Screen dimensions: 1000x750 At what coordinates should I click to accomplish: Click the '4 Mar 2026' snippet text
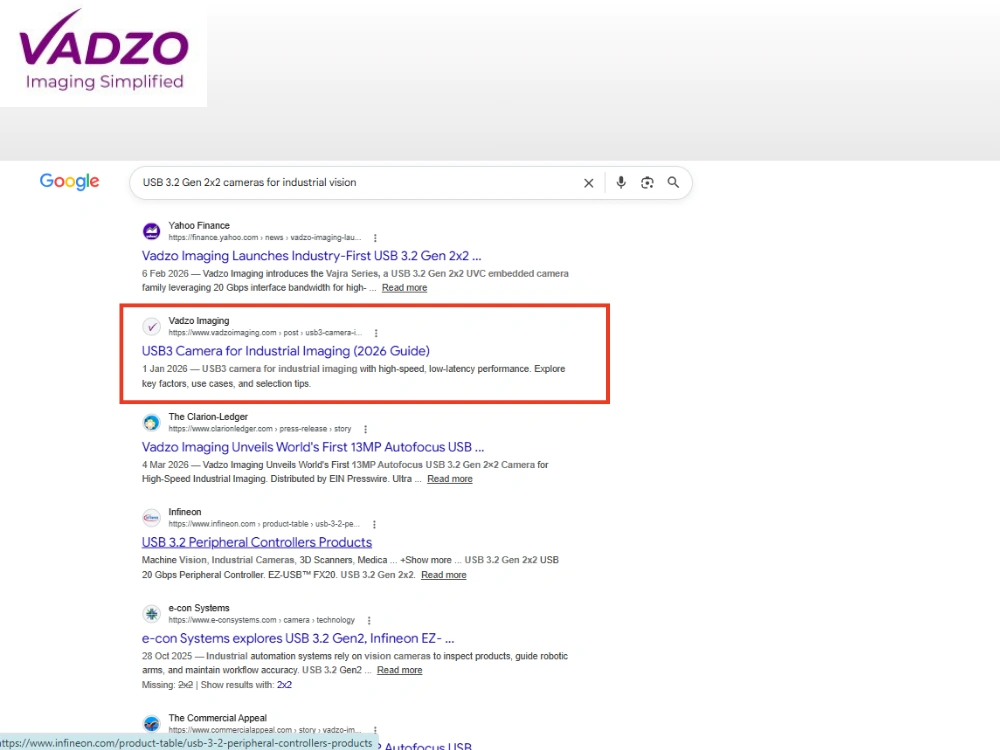coord(165,465)
